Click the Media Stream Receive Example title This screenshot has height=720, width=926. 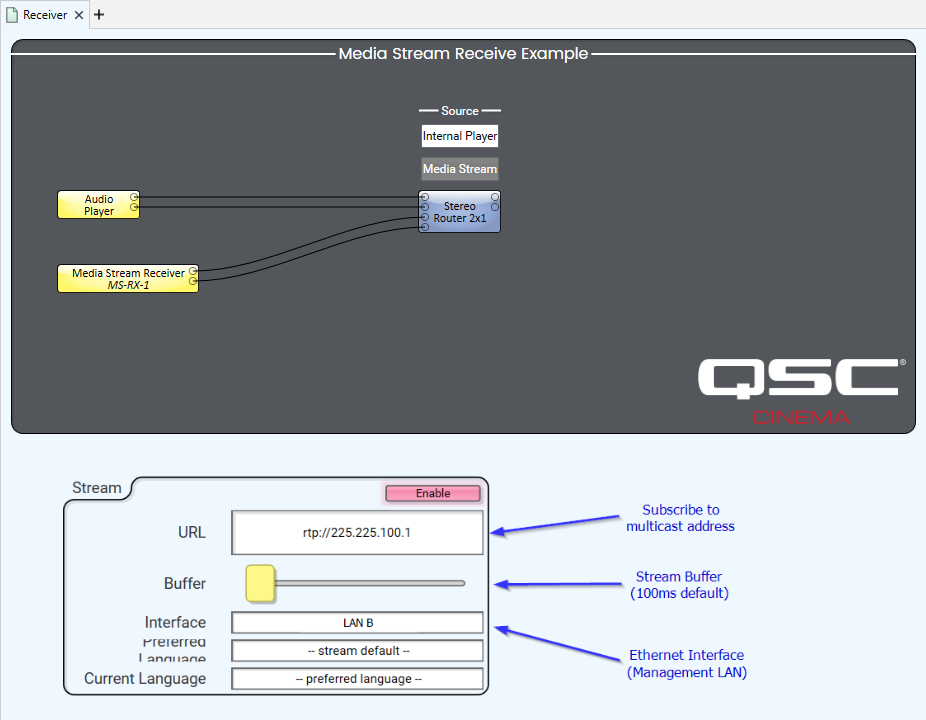(463, 54)
